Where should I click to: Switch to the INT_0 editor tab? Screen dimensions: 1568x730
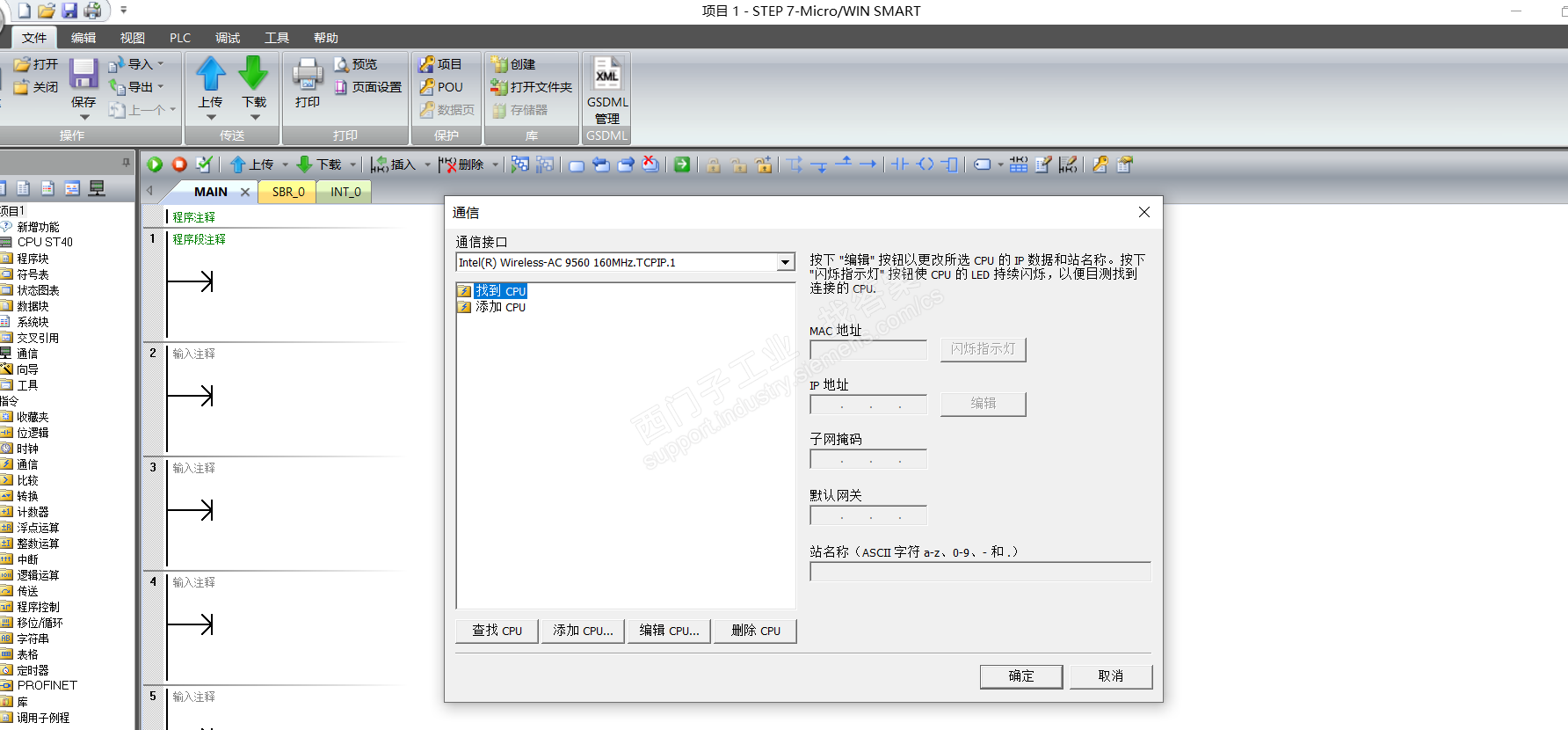tap(345, 192)
